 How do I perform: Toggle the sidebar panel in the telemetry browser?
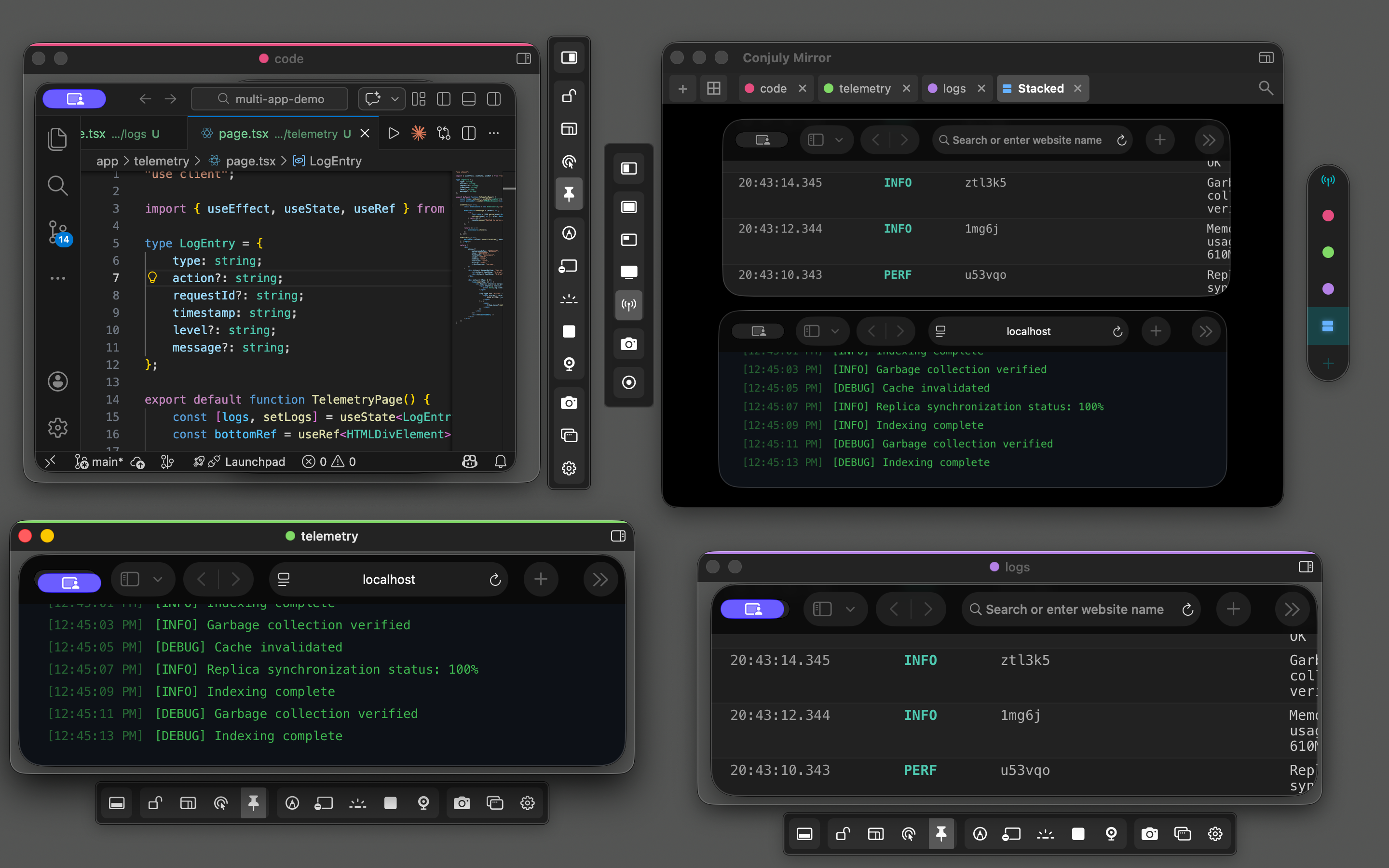129,579
